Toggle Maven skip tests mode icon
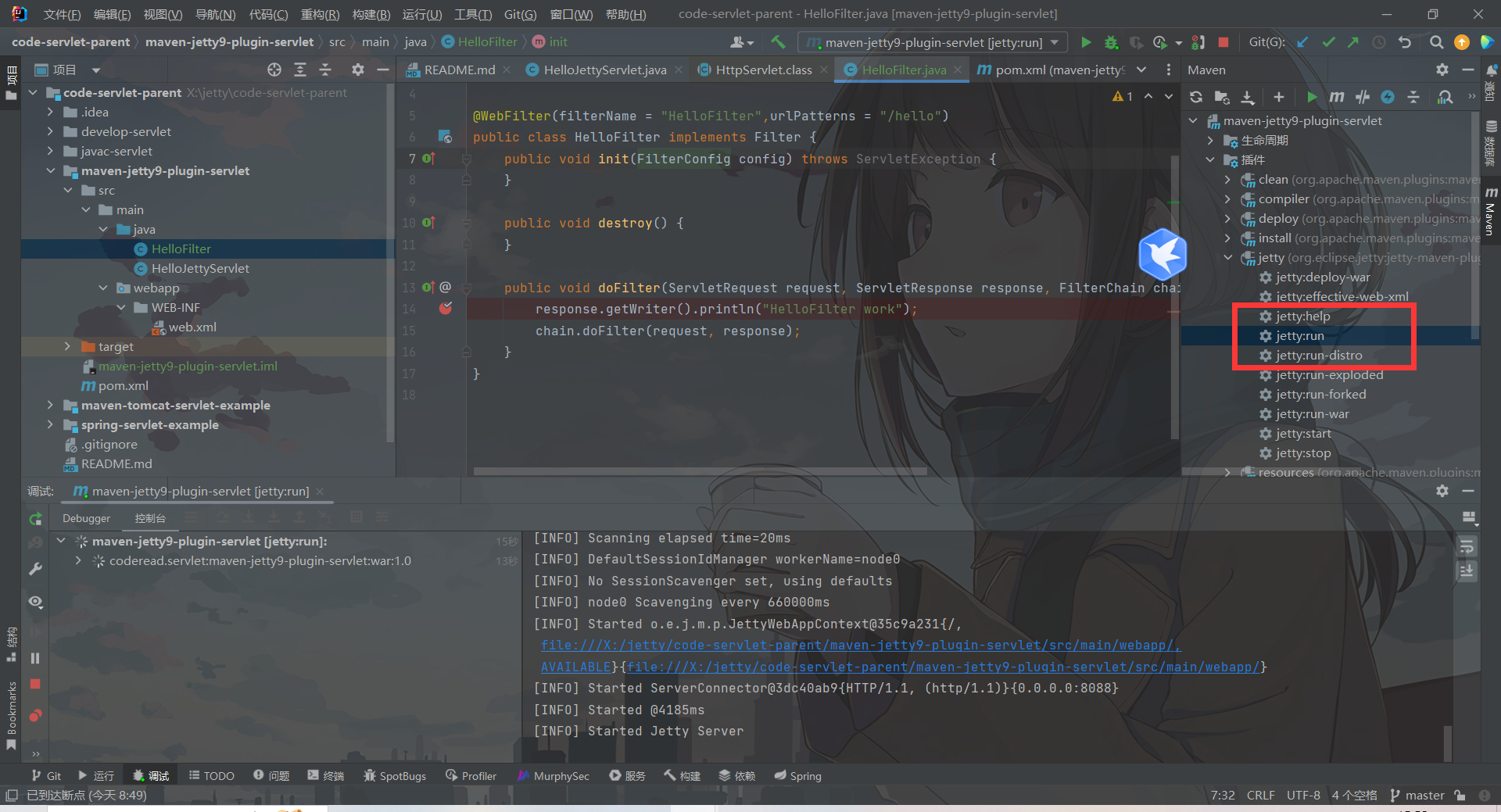This screenshot has height=812, width=1501. coord(1388,97)
